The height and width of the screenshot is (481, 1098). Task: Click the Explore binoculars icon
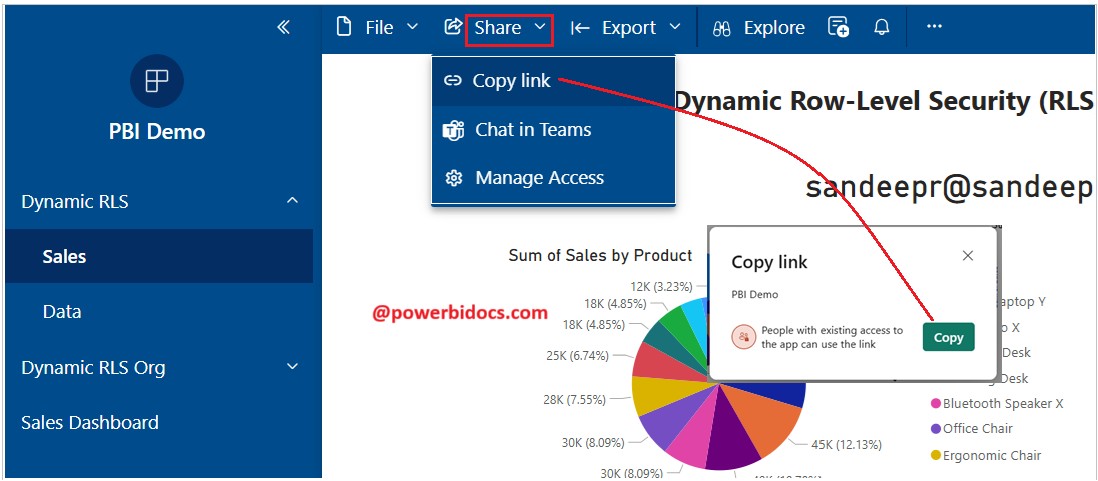click(722, 28)
